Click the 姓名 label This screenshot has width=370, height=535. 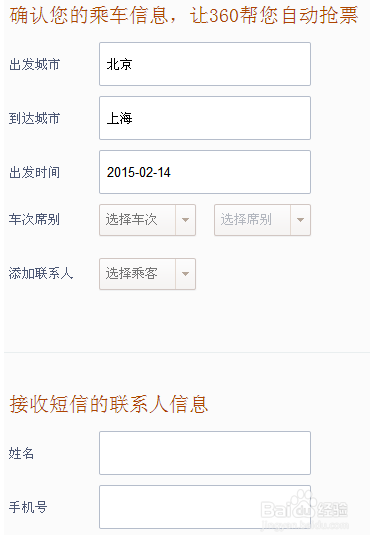point(22,453)
